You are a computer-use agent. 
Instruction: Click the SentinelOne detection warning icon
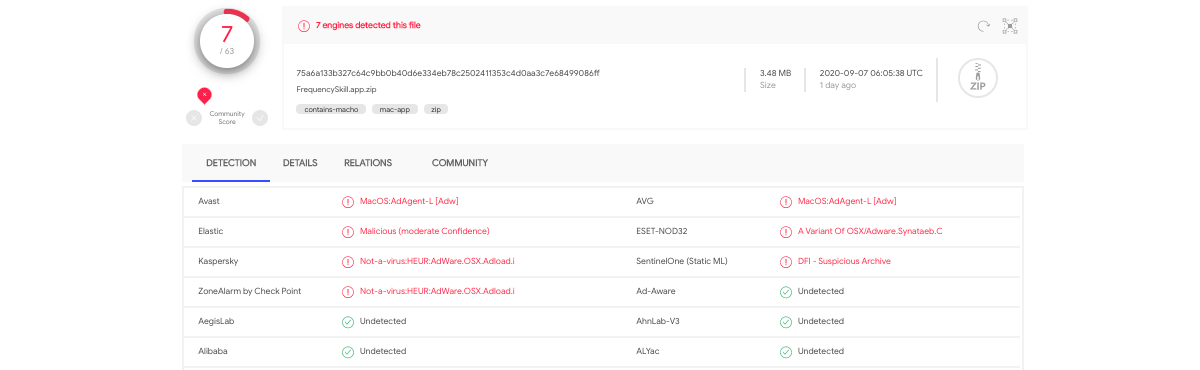[x=786, y=261]
